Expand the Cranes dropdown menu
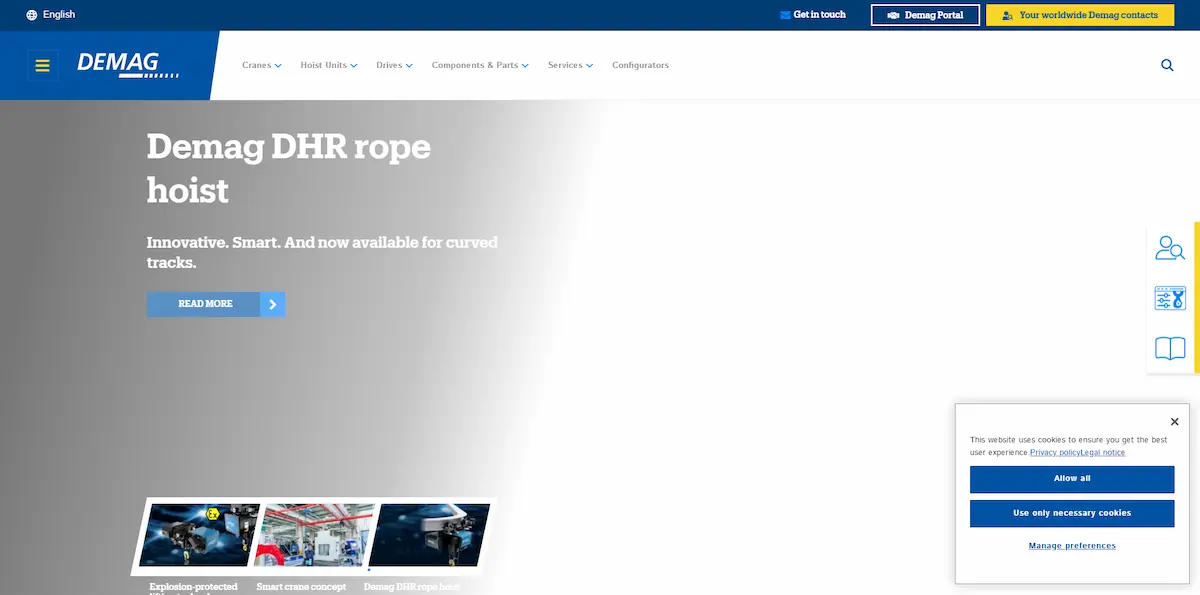This screenshot has width=1200, height=595. (x=261, y=66)
